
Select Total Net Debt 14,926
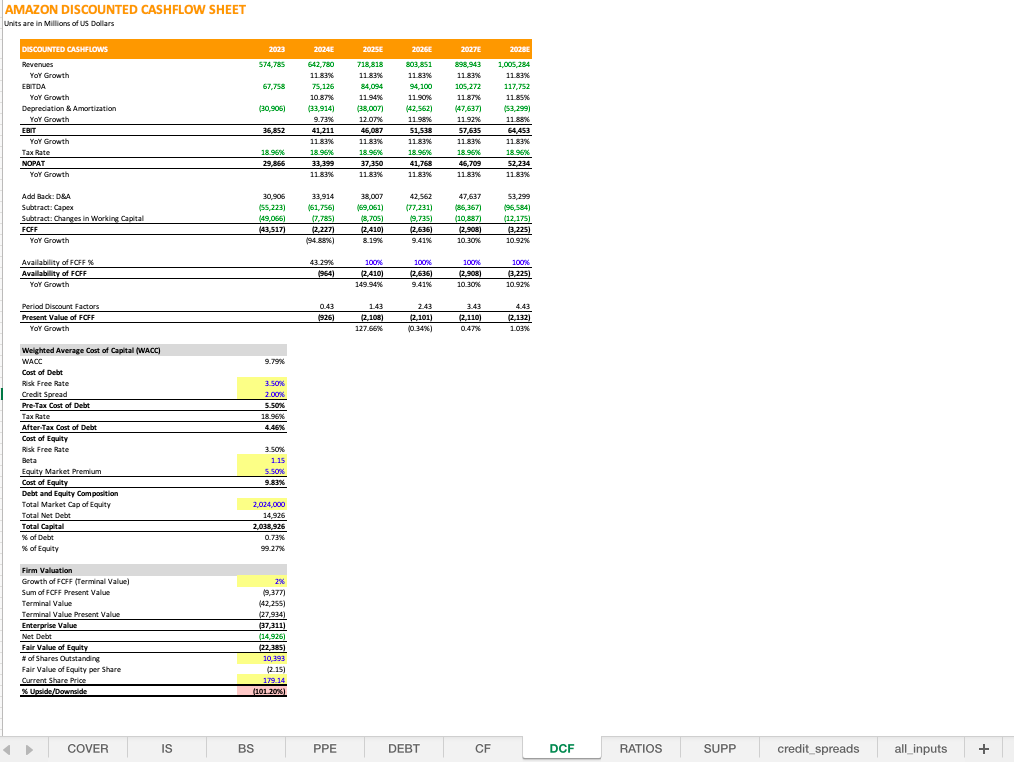[x=274, y=516]
